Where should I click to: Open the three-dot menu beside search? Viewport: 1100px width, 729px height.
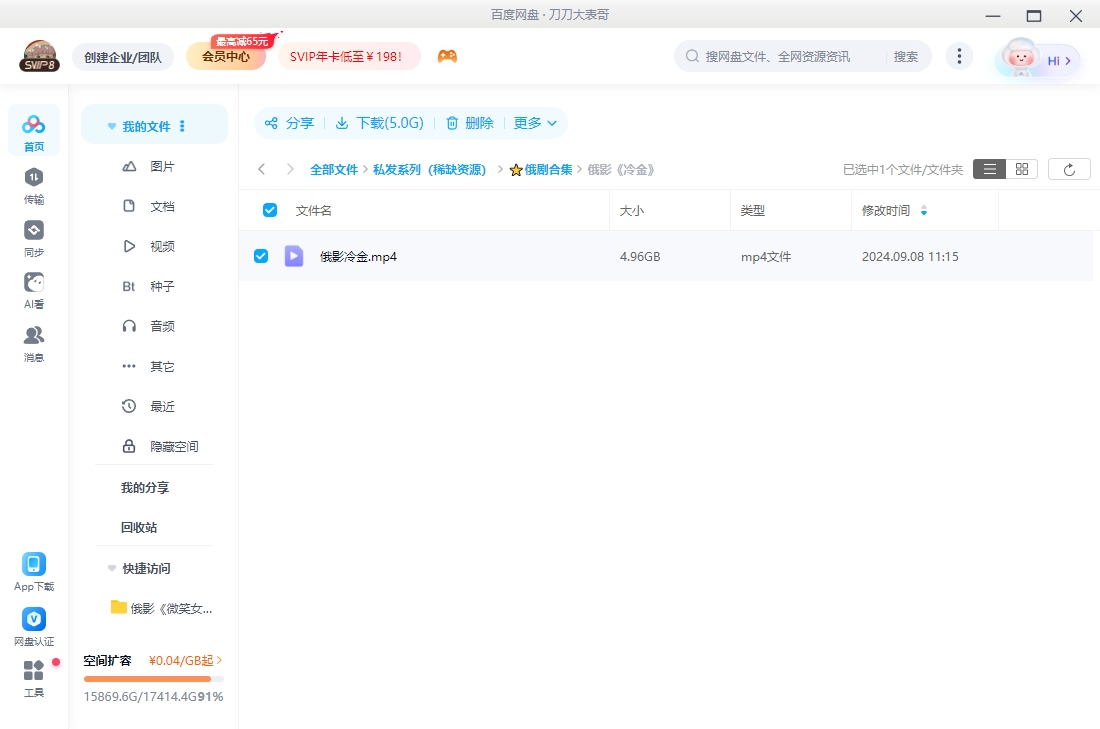[x=959, y=56]
